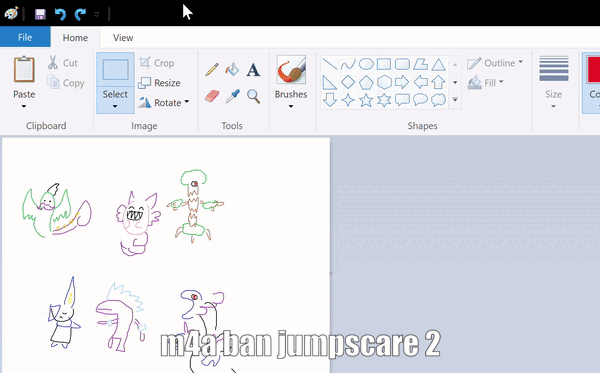The width and height of the screenshot is (600, 373).
Task: Click the Crop button
Action: tap(156, 63)
